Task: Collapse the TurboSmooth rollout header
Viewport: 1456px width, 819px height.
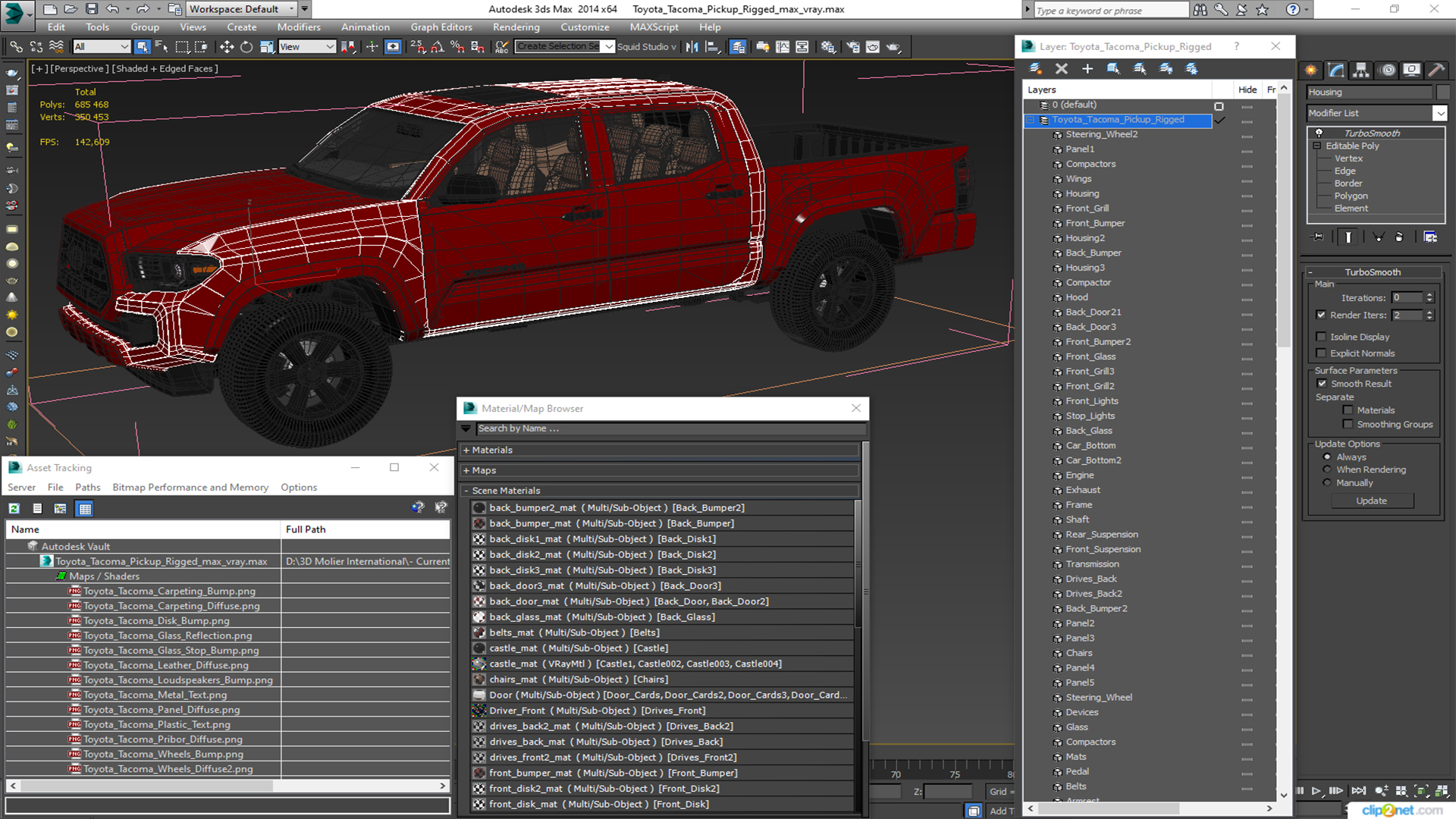Action: tap(1373, 272)
